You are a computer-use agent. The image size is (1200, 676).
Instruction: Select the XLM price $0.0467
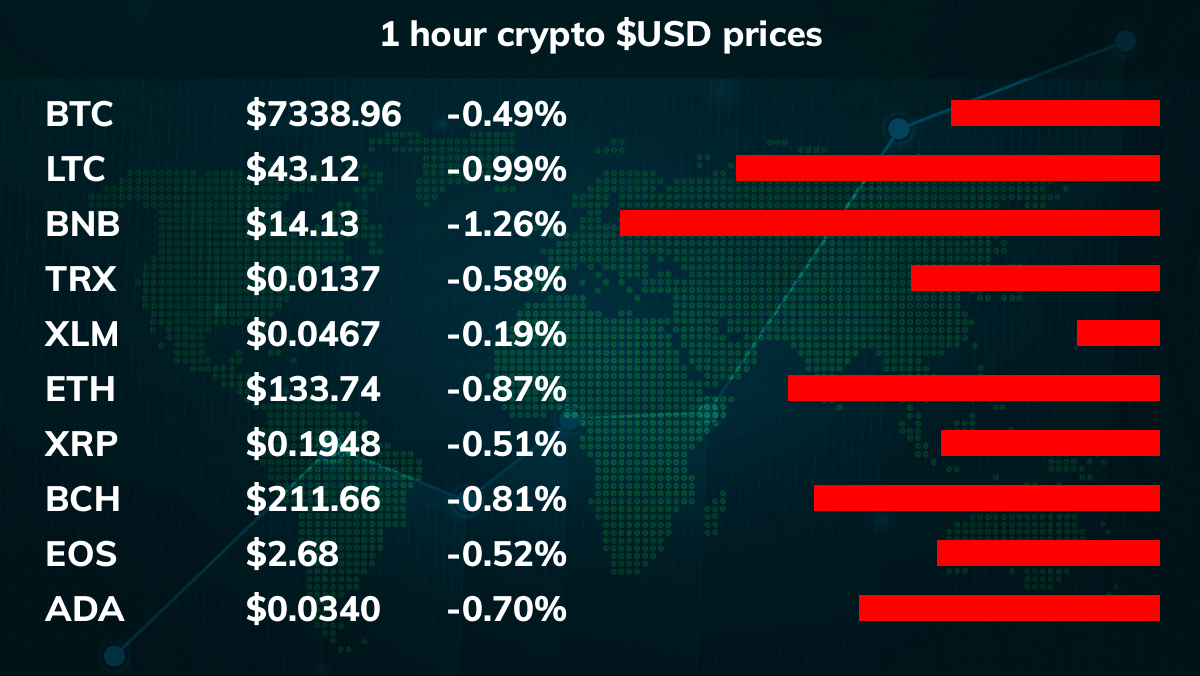click(313, 334)
